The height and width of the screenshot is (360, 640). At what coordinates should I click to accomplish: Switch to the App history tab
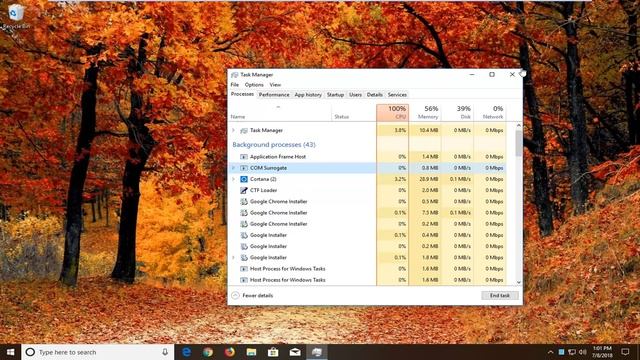tap(308, 95)
